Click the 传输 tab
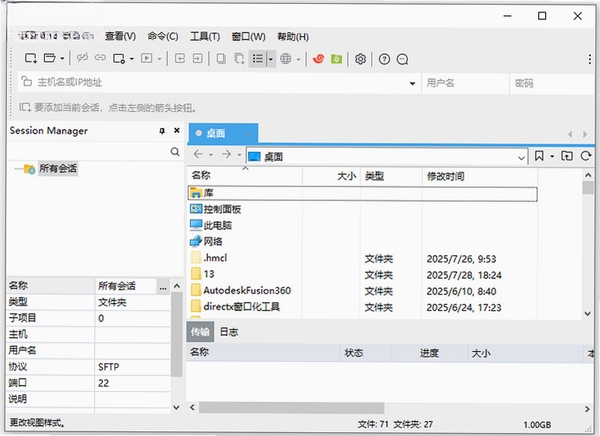 click(200, 332)
